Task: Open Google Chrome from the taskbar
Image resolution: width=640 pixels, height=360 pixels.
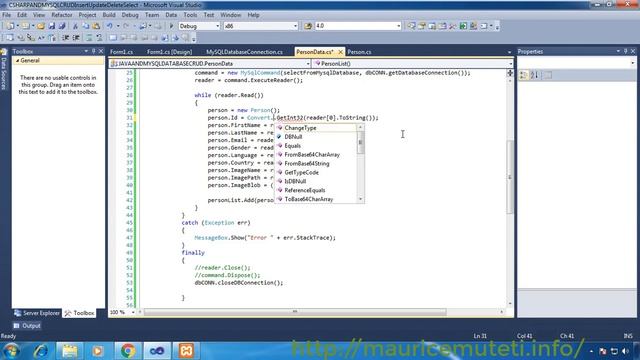Action: [128, 351]
